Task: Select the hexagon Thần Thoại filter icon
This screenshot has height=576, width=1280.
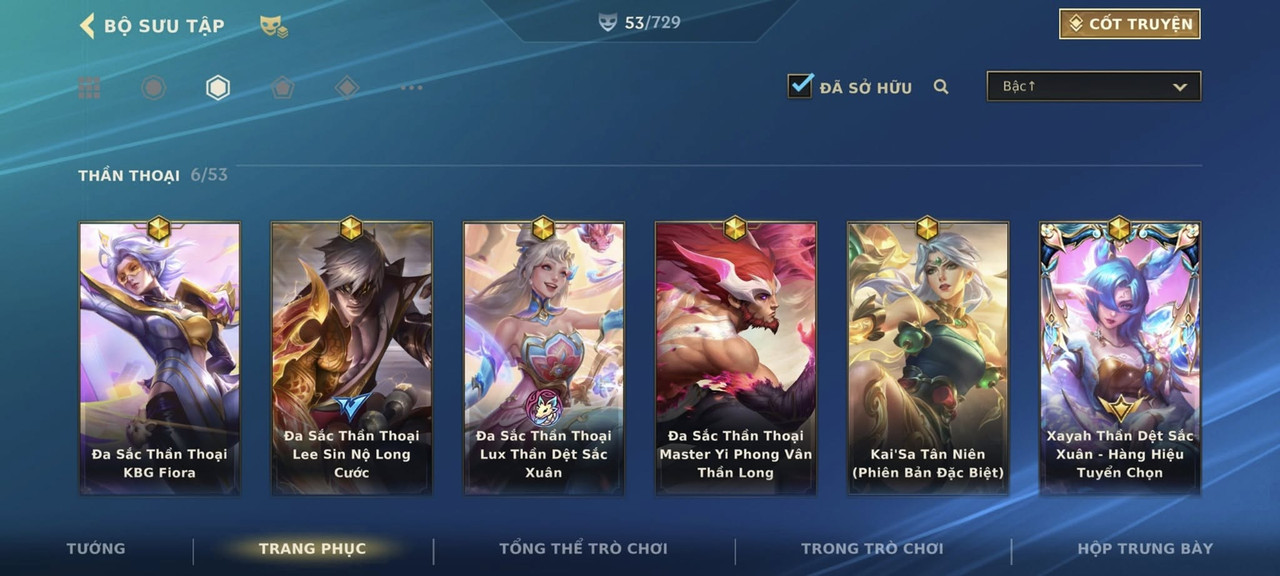Action: click(218, 88)
